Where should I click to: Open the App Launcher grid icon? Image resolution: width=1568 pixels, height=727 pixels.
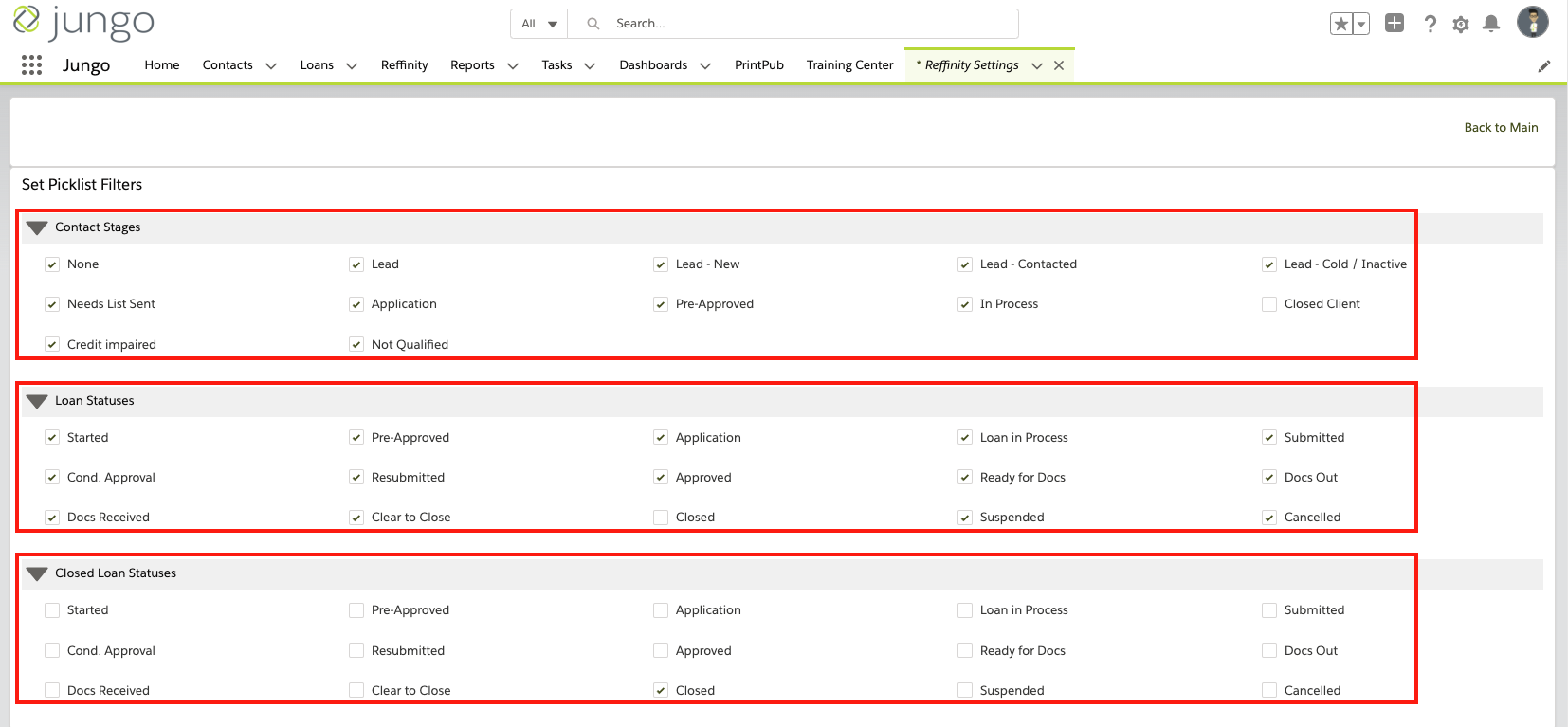coord(31,64)
